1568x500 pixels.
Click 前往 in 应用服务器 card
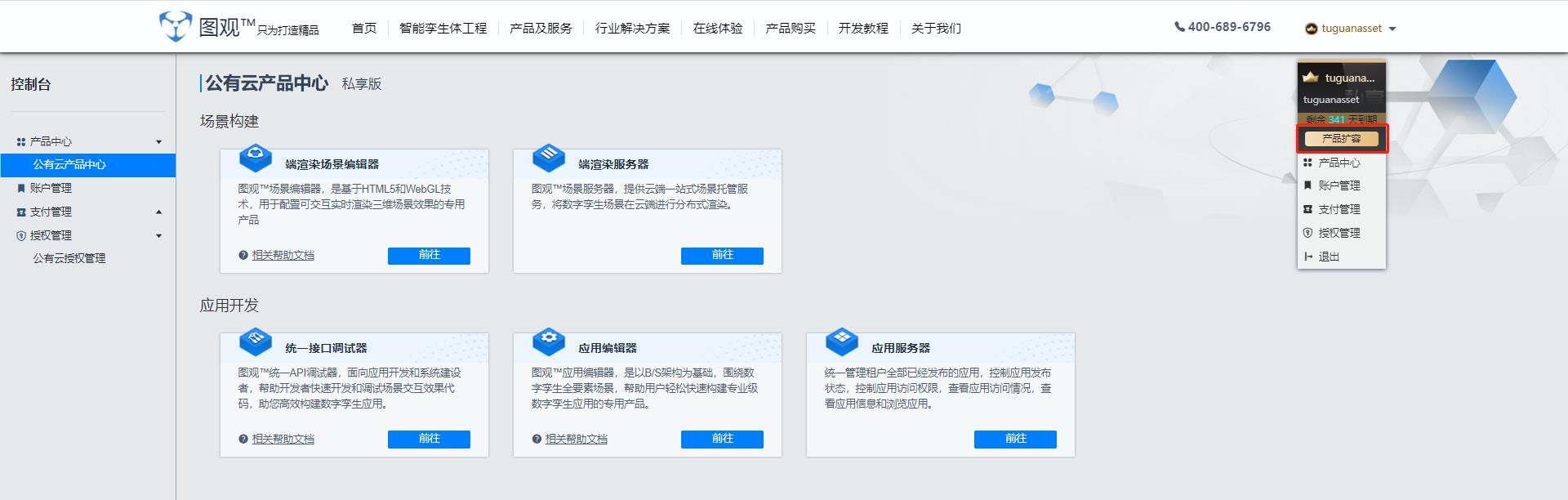[x=1015, y=440]
